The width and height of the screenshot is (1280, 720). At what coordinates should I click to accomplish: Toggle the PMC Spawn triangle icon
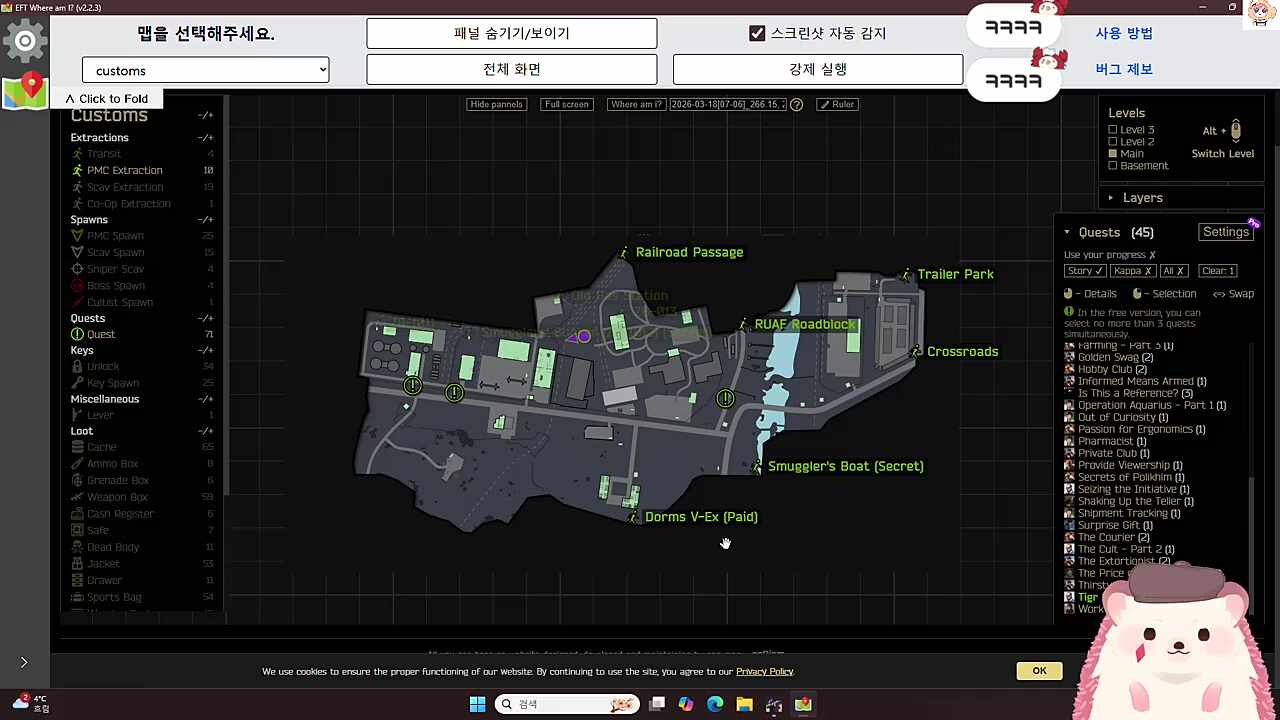(77, 236)
